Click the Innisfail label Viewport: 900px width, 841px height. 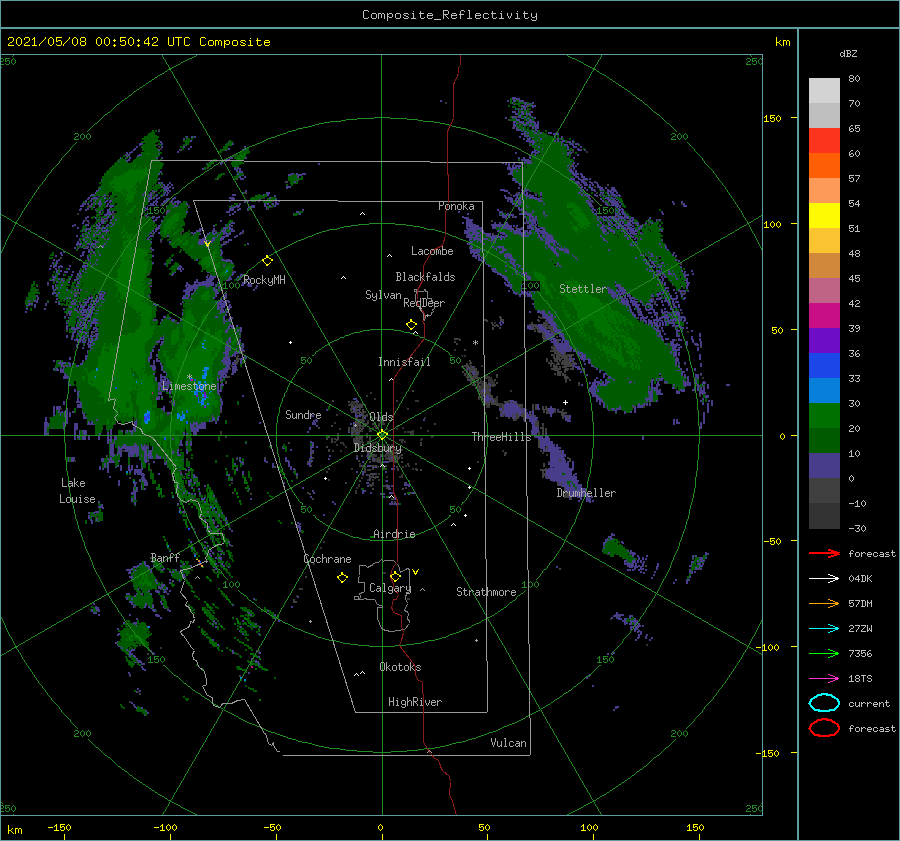(x=404, y=362)
